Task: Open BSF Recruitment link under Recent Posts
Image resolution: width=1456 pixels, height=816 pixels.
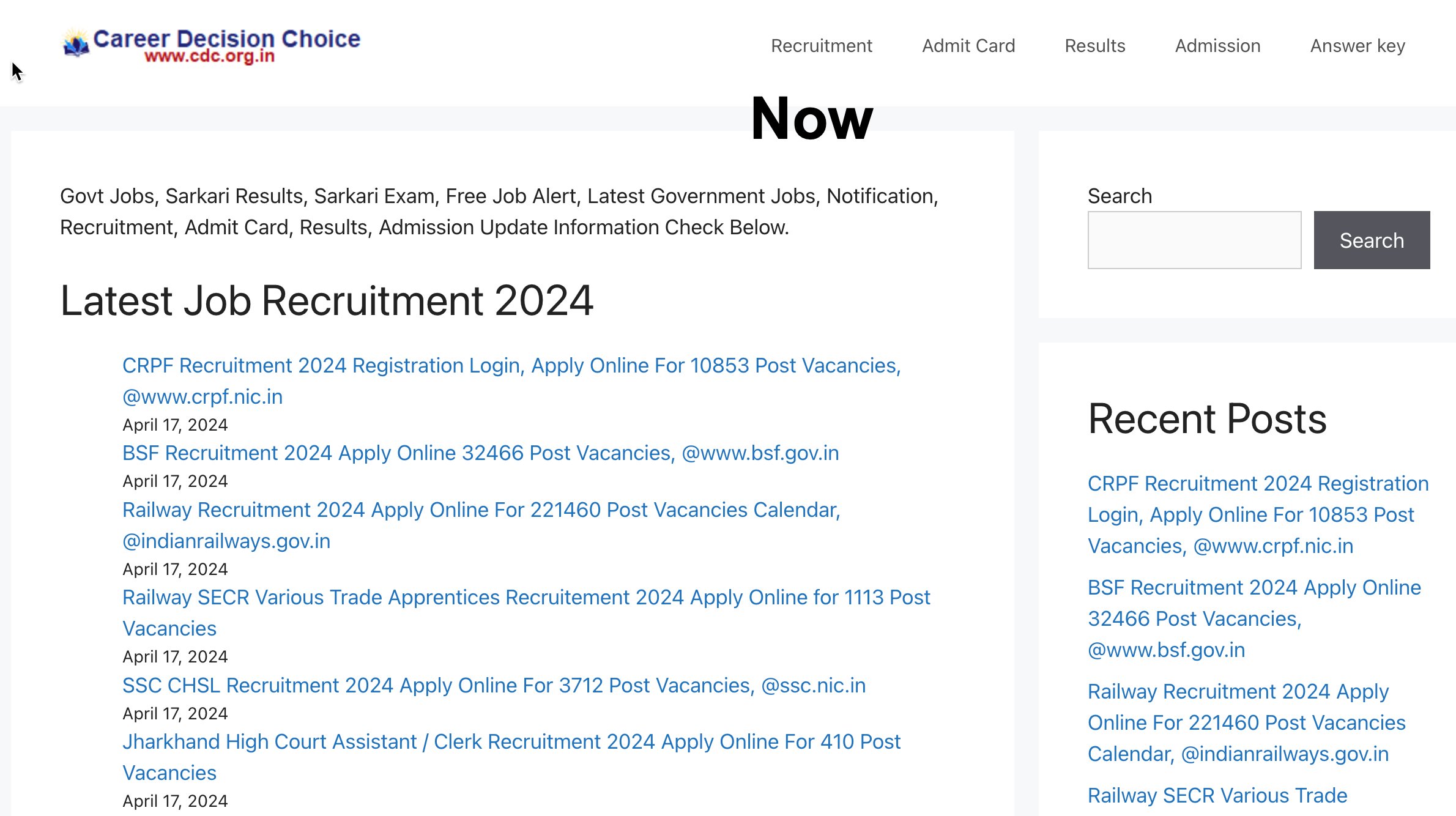Action: (x=1254, y=618)
